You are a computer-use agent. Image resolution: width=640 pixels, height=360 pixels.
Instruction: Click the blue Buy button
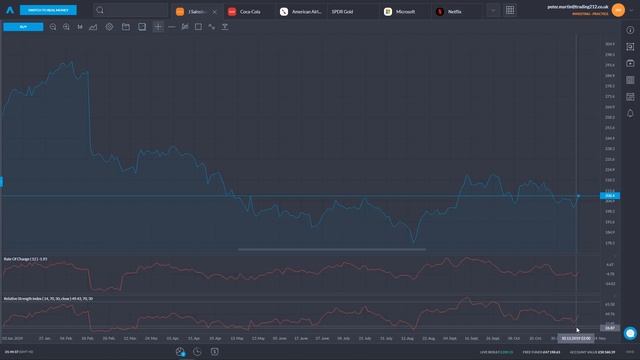23,27
